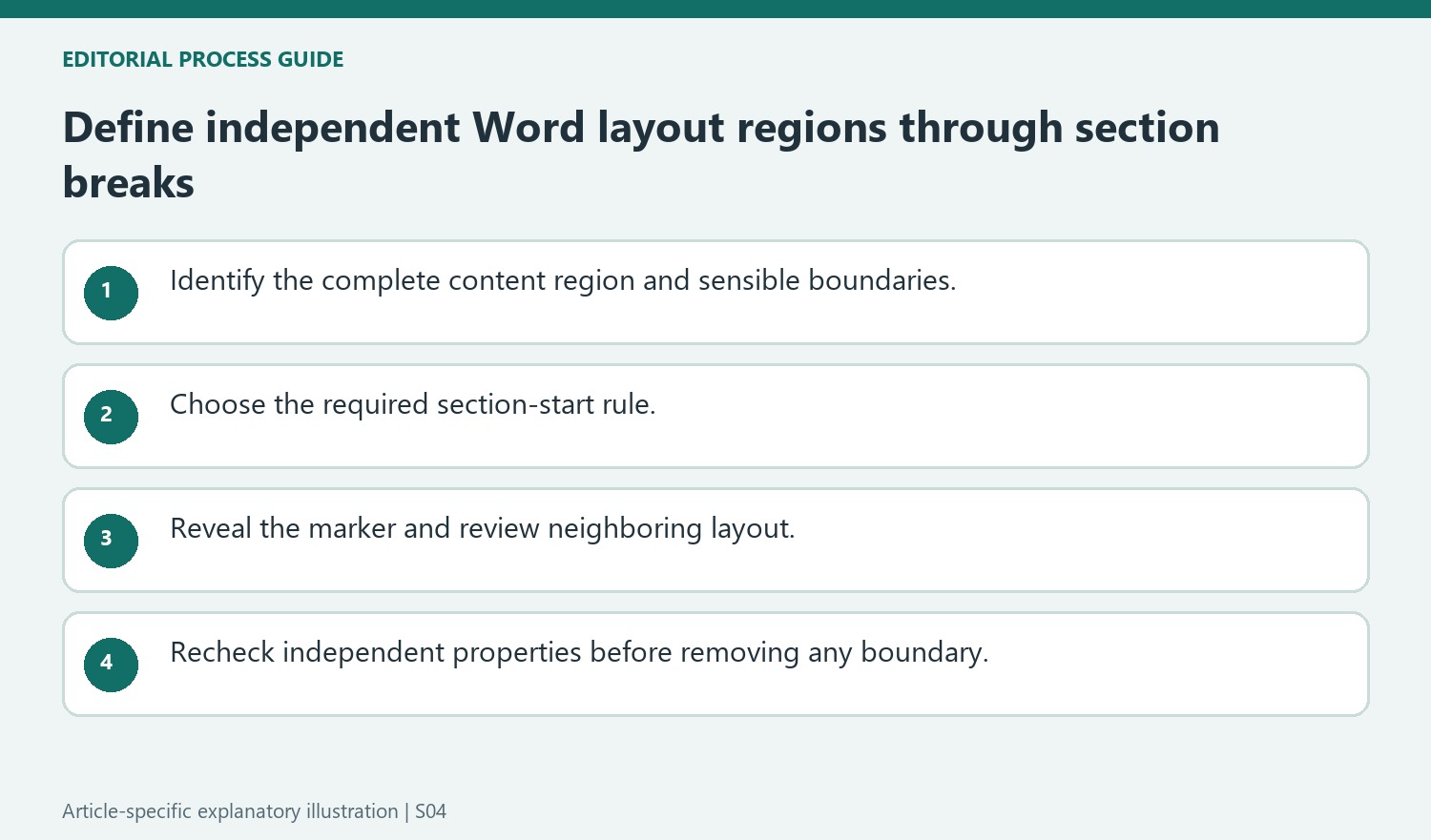
Task: Click the number 1 circle badge
Action: (x=111, y=293)
